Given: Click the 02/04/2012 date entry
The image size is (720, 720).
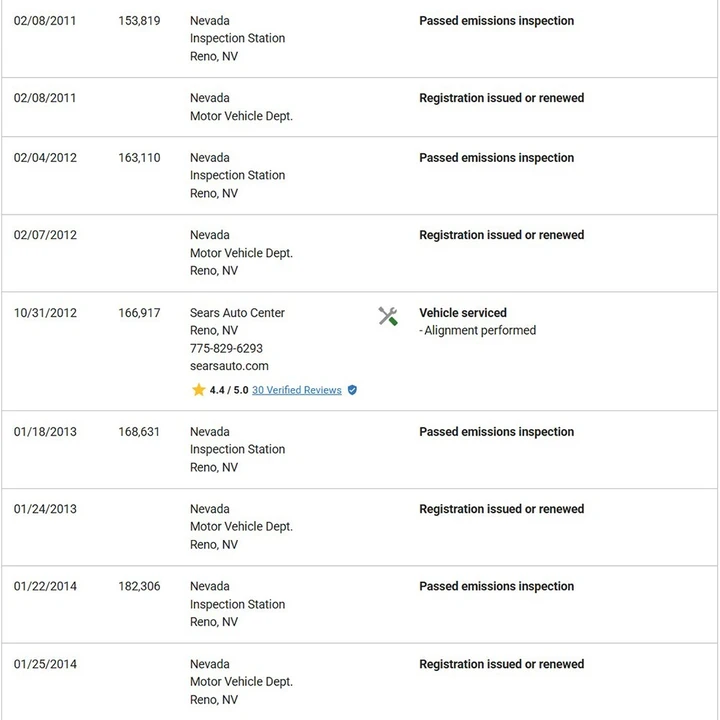Looking at the screenshot, I should (45, 158).
